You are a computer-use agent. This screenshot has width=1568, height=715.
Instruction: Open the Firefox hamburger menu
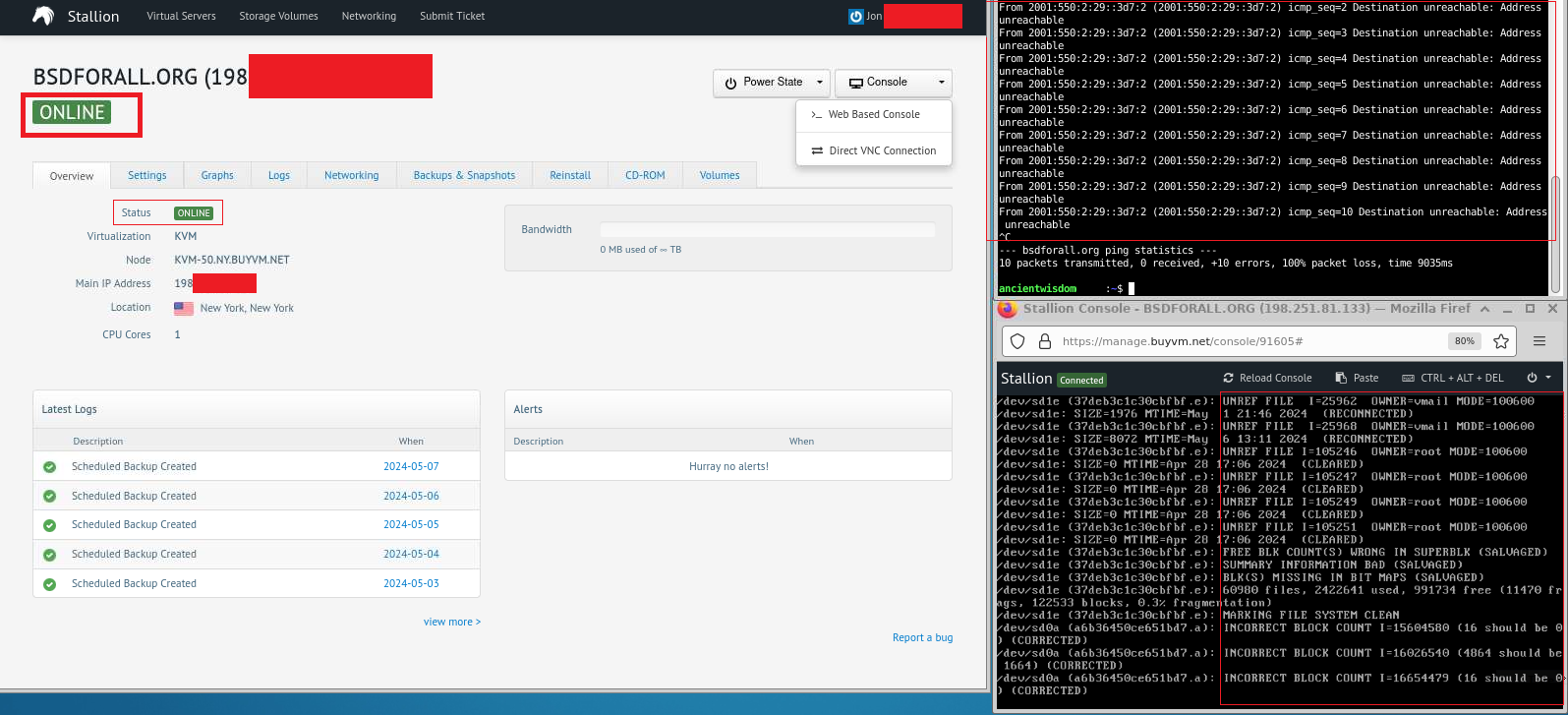pos(1539,341)
